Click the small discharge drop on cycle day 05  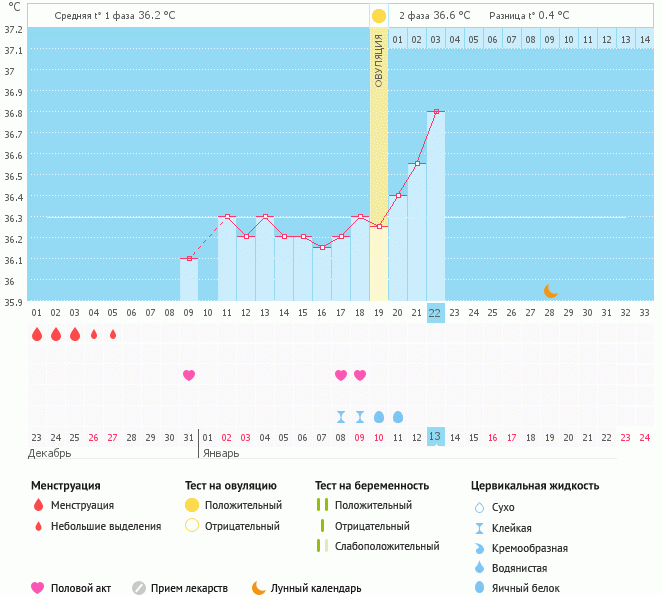coord(113,334)
